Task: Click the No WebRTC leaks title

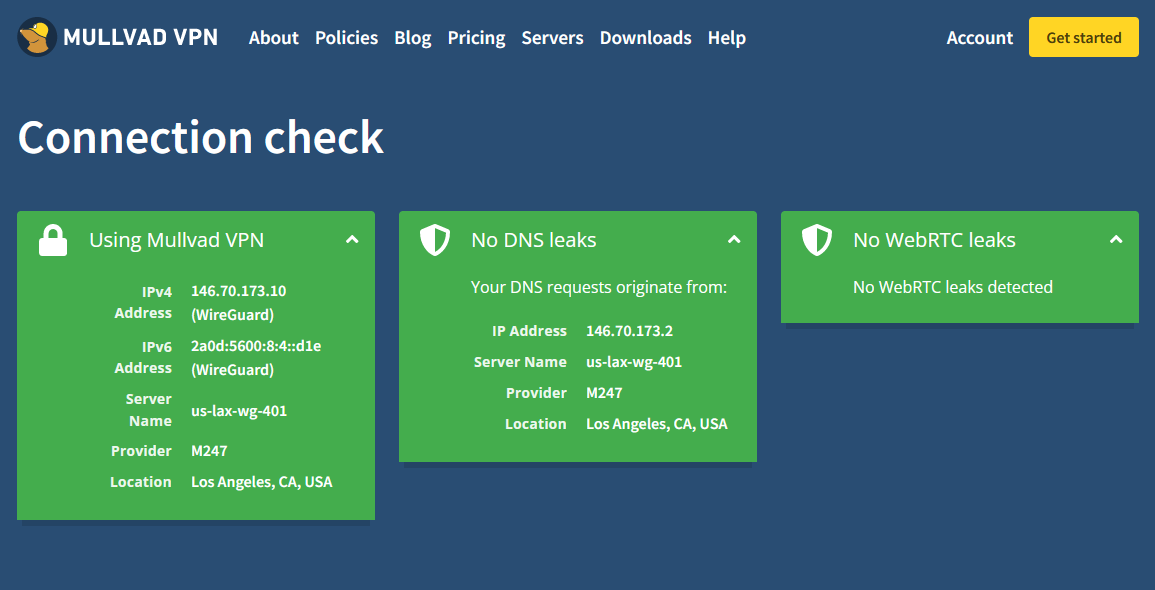Action: point(934,240)
